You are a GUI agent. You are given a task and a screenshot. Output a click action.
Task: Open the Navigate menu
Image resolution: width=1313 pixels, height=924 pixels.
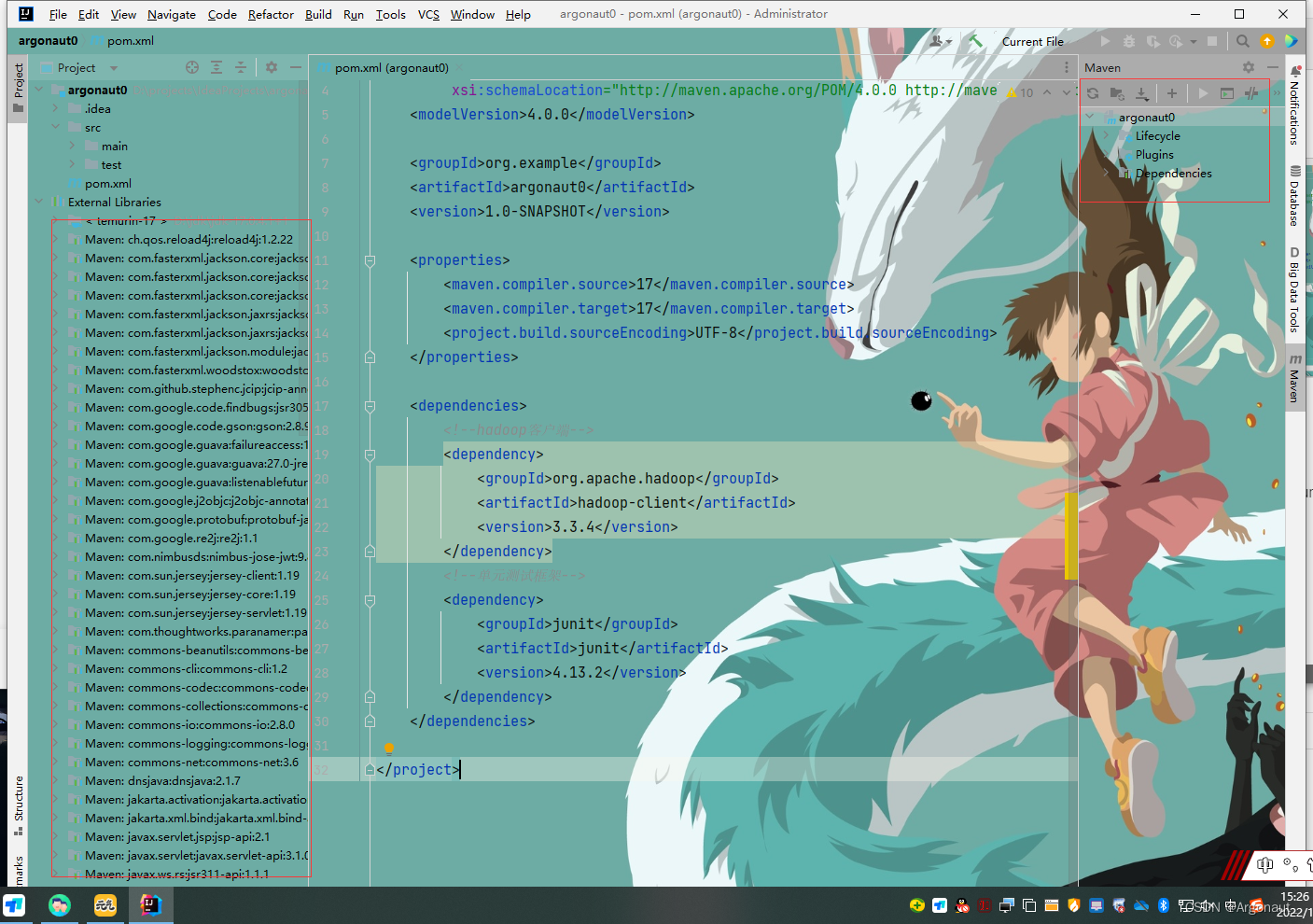(172, 14)
